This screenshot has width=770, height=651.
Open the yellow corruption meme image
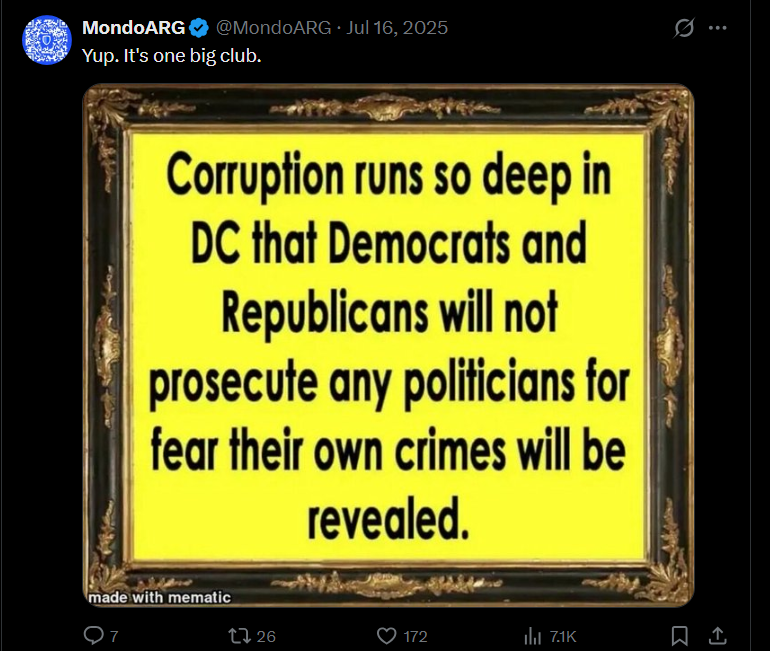(x=388, y=346)
